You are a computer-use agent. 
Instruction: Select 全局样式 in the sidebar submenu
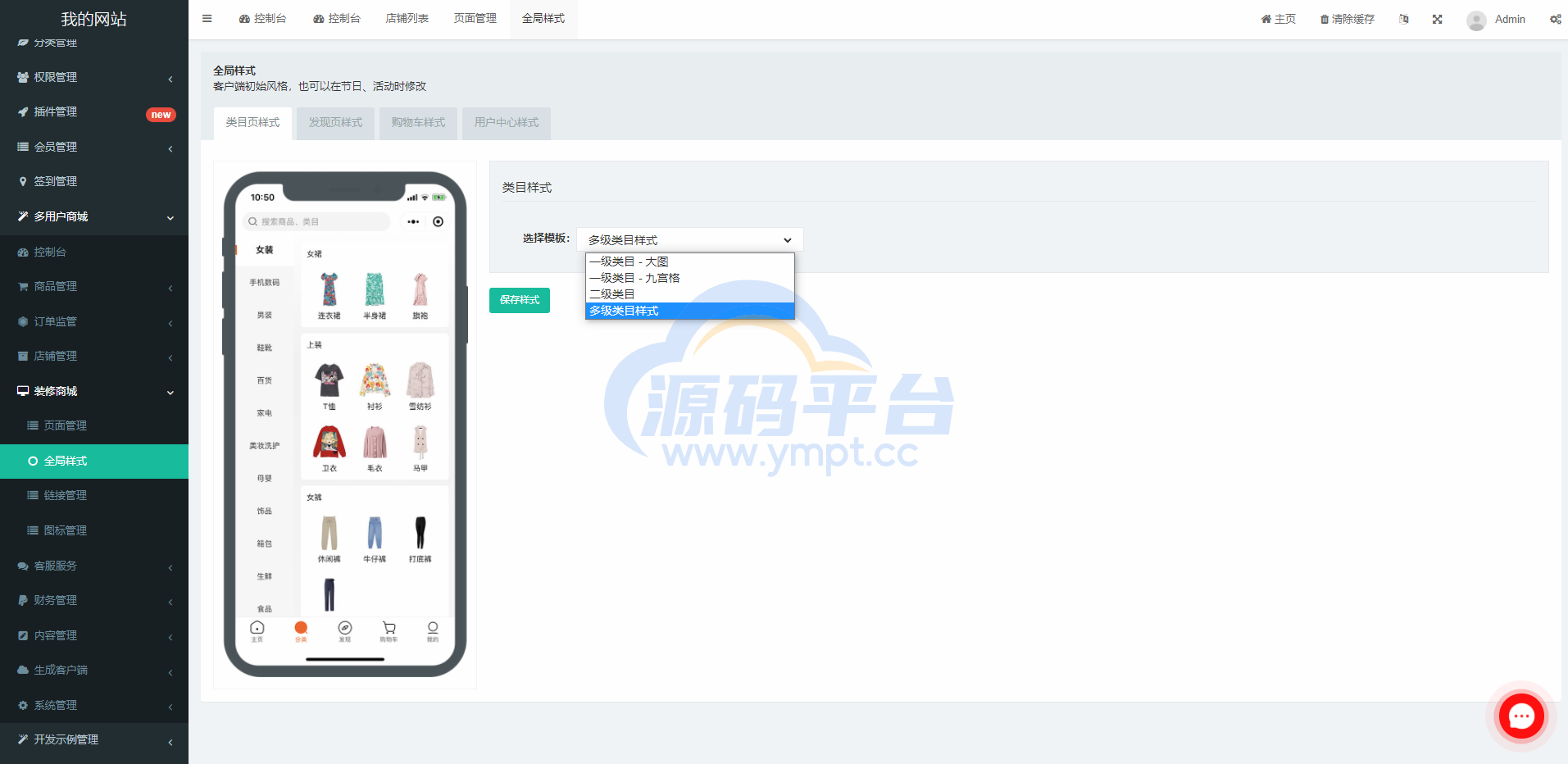tap(94, 461)
